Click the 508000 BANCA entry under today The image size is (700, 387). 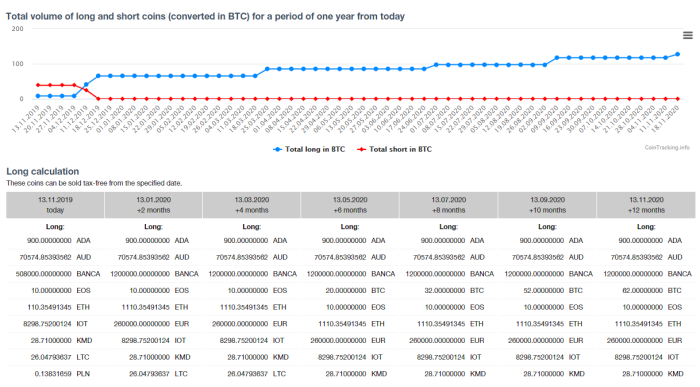(58, 274)
